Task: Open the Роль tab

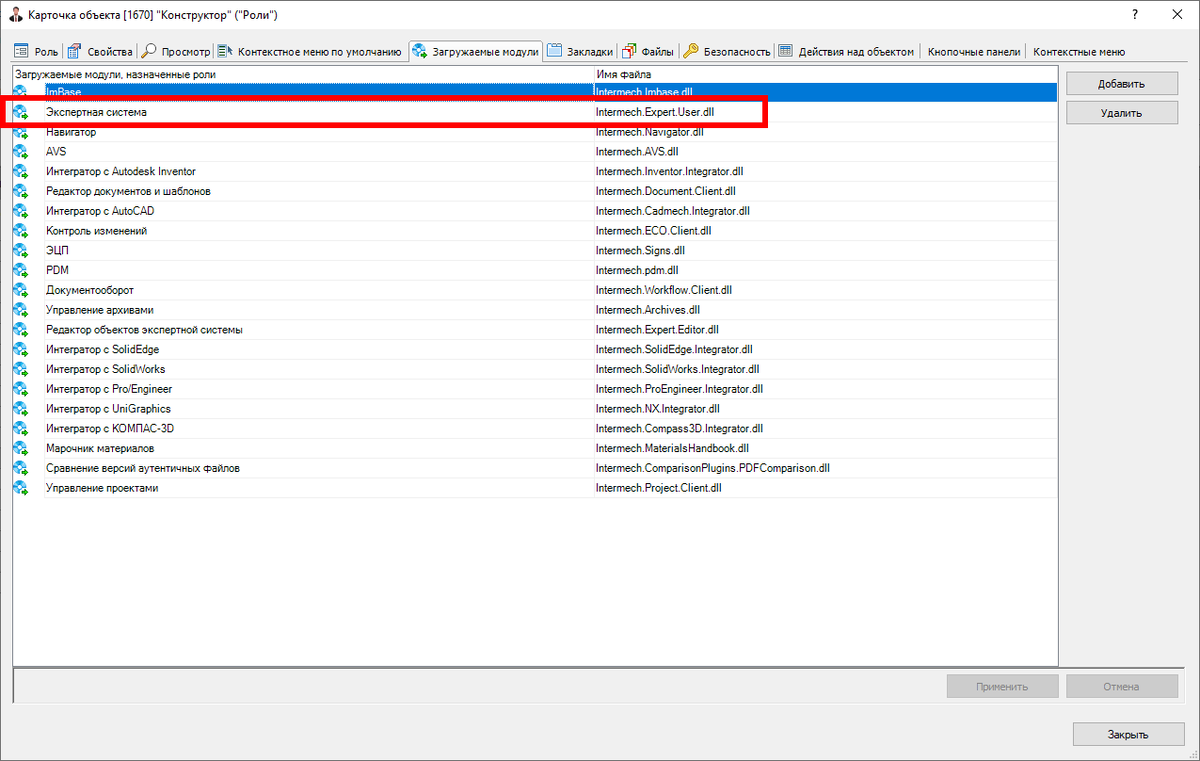Action: [x=36, y=51]
